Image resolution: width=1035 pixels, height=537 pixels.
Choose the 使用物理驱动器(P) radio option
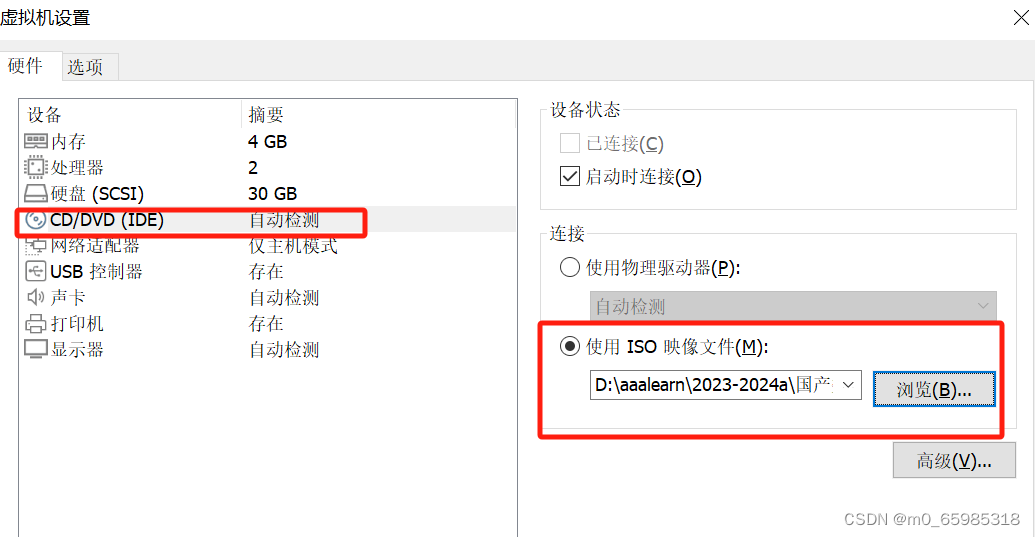point(570,267)
